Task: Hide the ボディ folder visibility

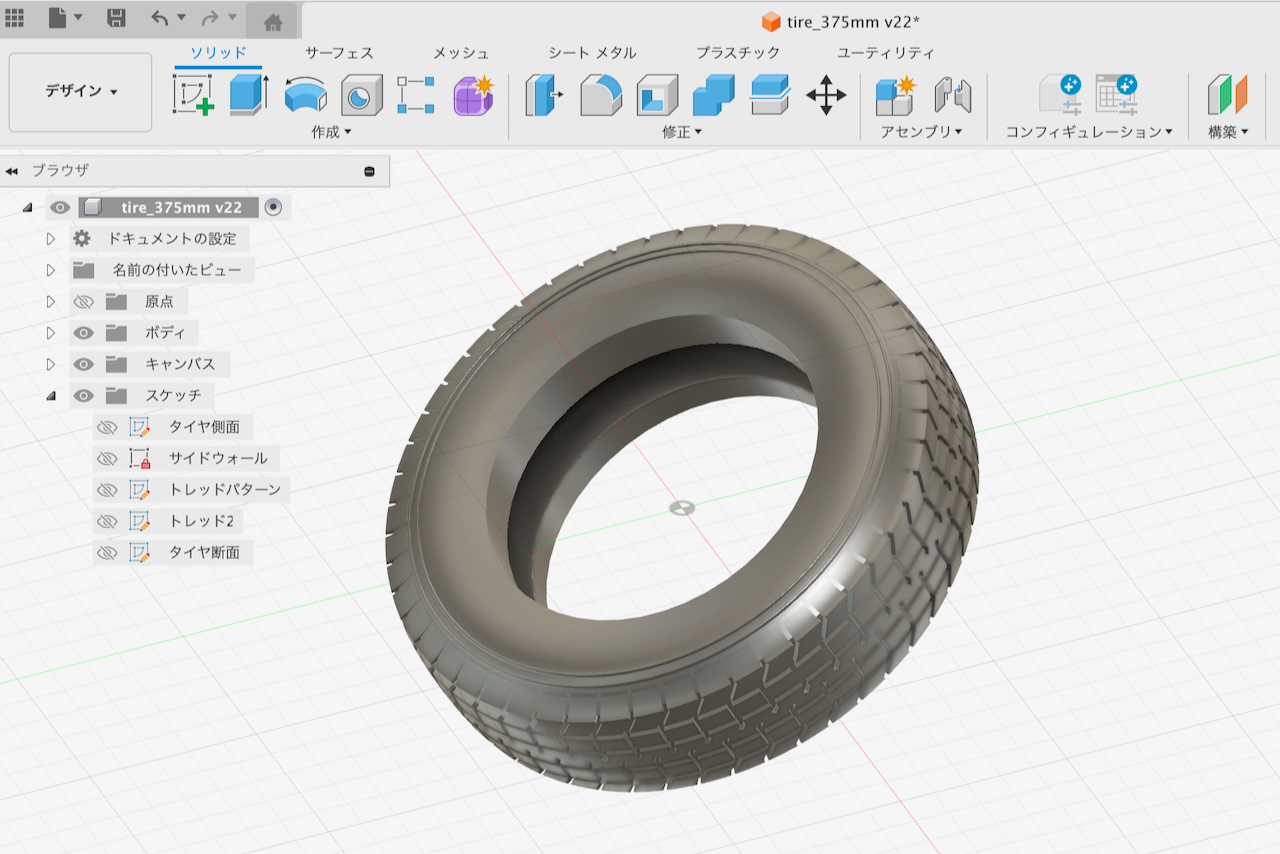Action: coord(84,333)
